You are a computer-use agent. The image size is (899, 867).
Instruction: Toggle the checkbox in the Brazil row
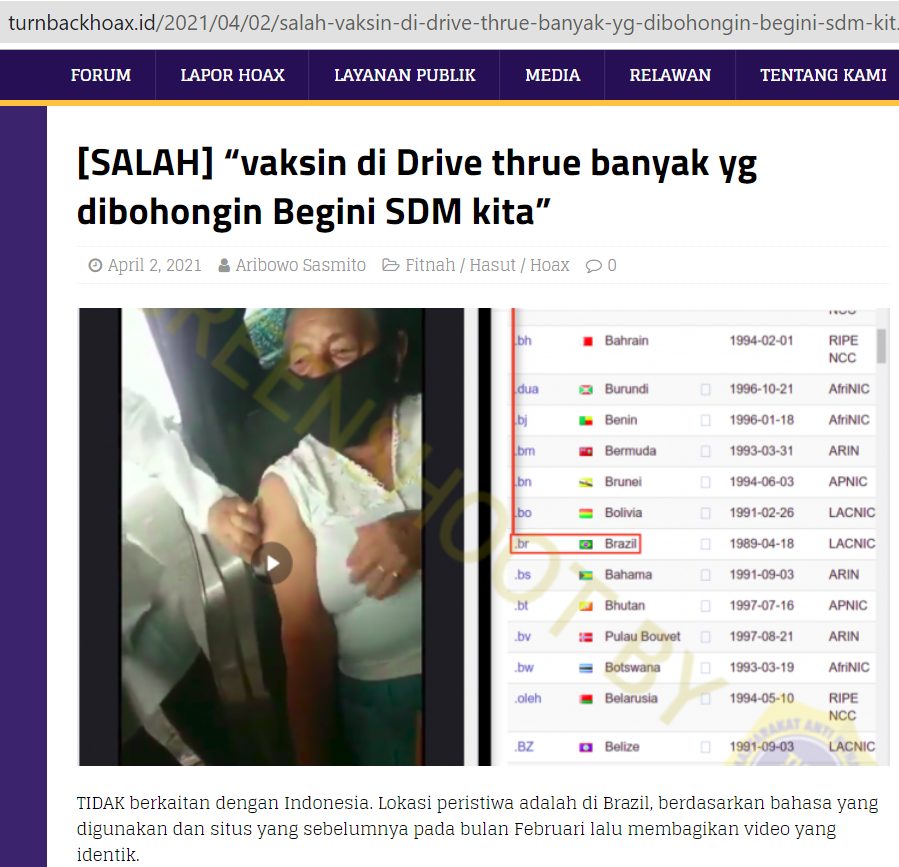pos(706,544)
